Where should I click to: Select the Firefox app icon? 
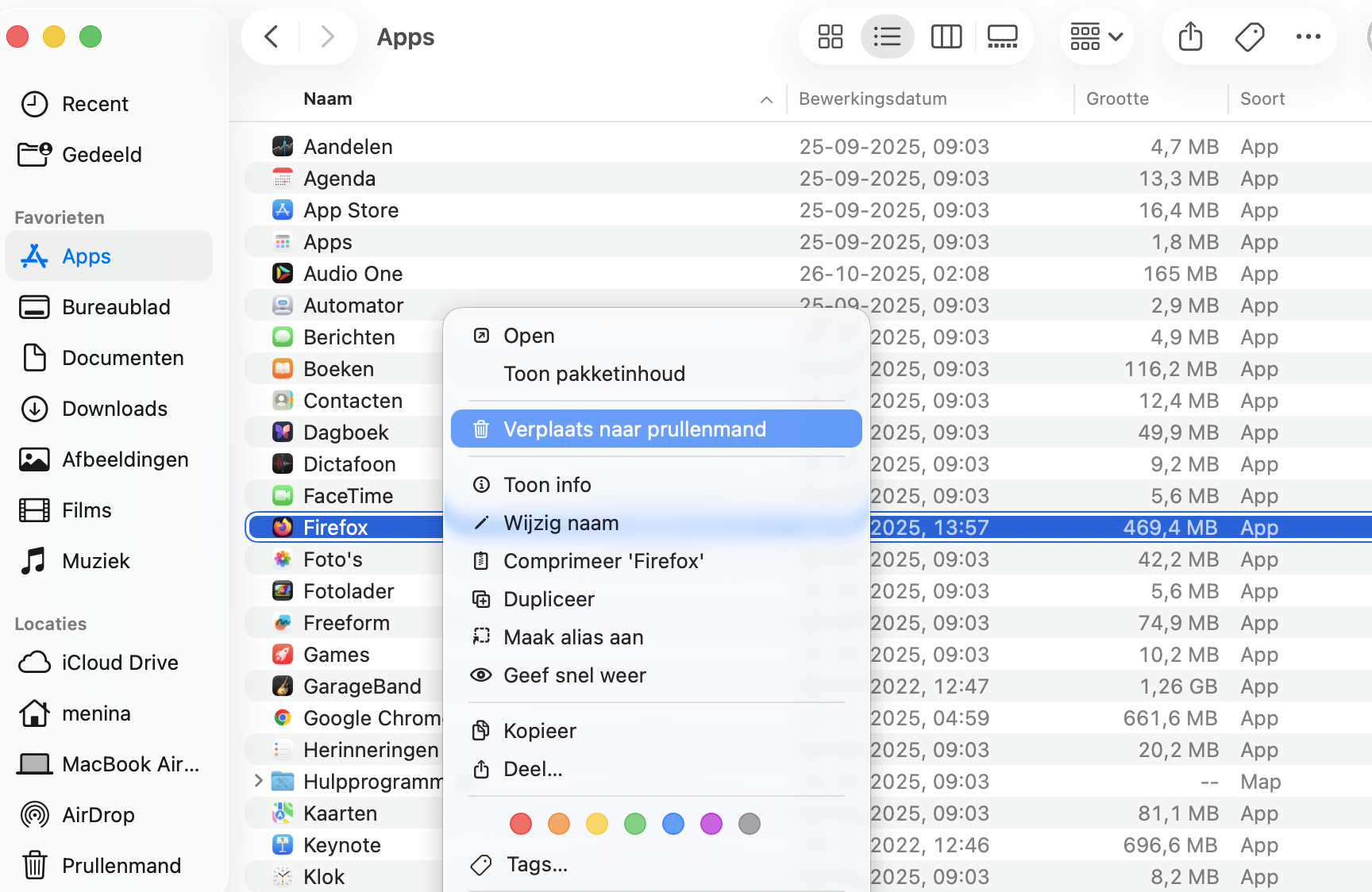[283, 526]
